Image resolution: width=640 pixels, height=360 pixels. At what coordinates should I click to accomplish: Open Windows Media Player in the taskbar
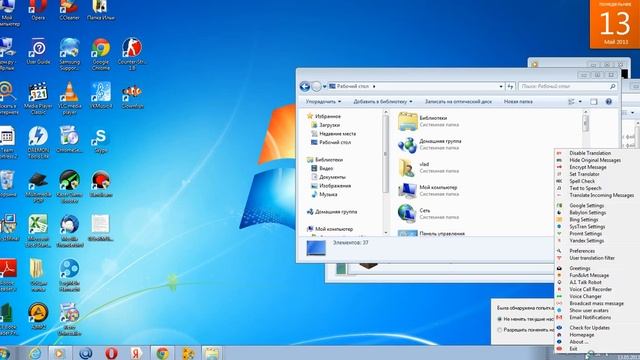60,353
